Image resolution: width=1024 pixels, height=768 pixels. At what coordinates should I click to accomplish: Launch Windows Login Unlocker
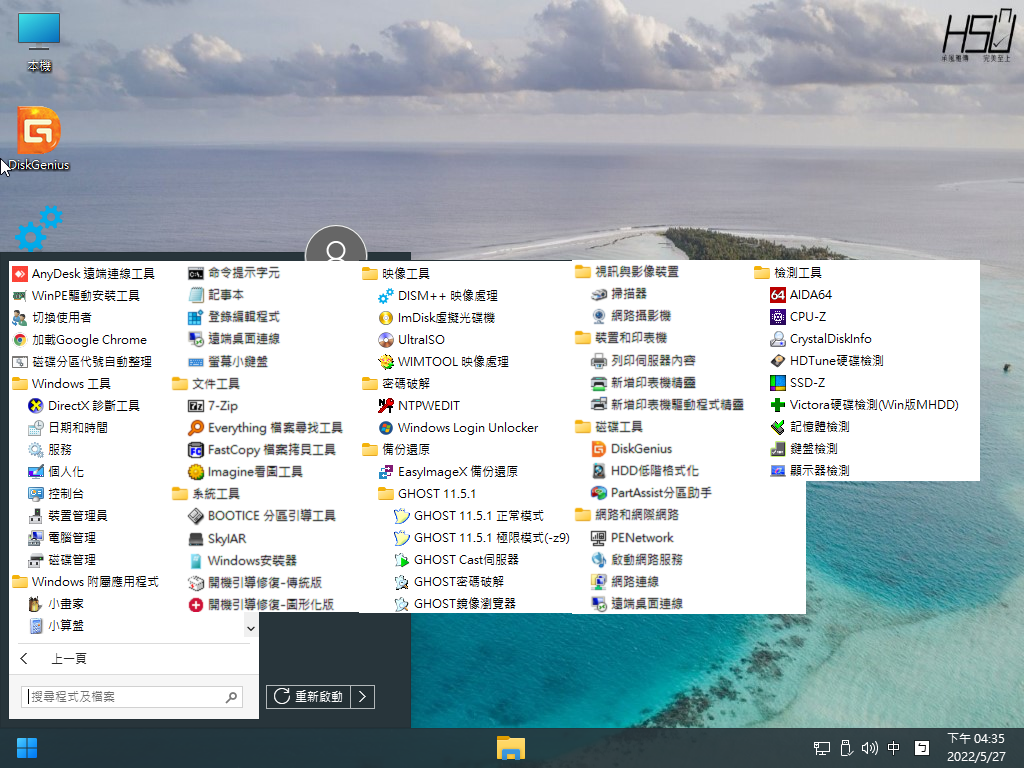pyautogui.click(x=458, y=428)
